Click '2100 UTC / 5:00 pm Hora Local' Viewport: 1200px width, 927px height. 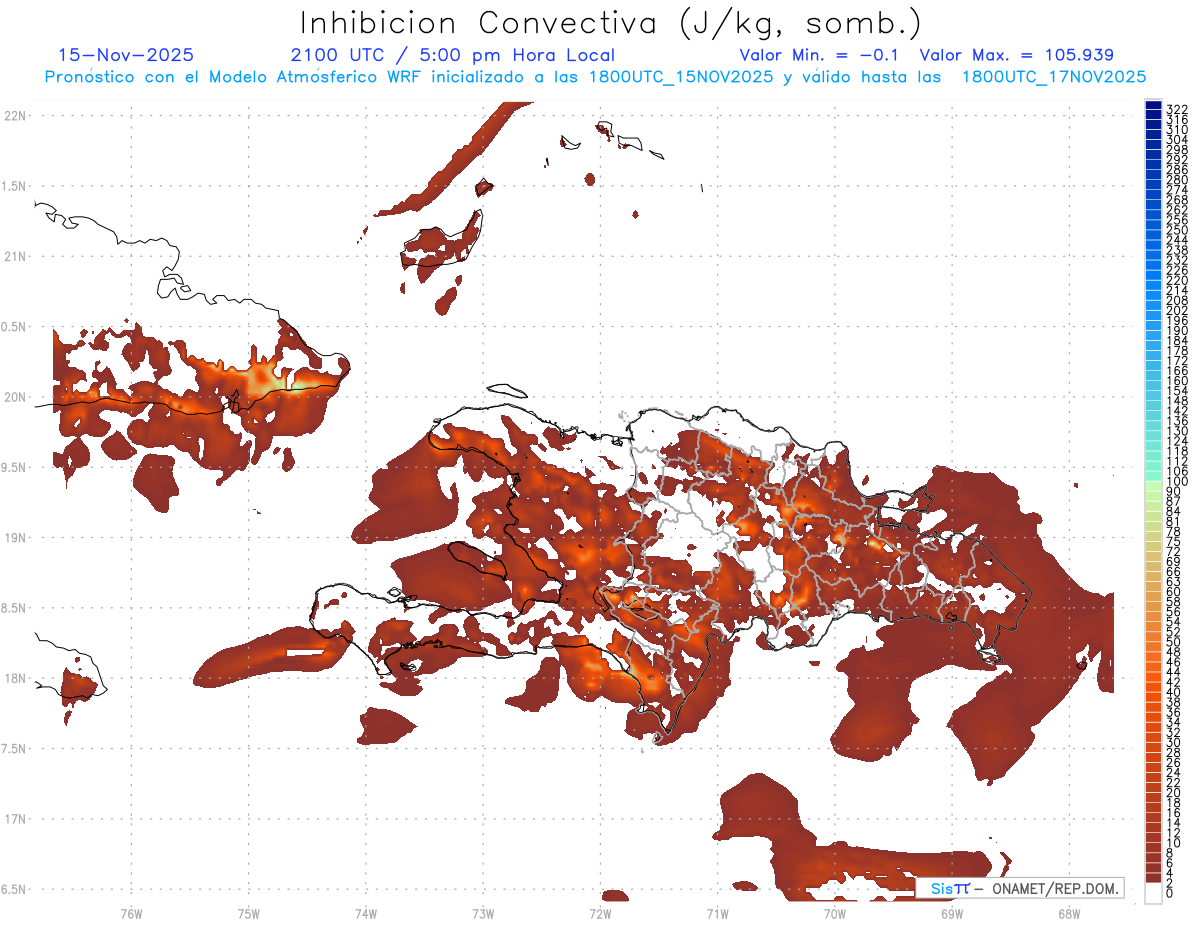click(x=453, y=55)
